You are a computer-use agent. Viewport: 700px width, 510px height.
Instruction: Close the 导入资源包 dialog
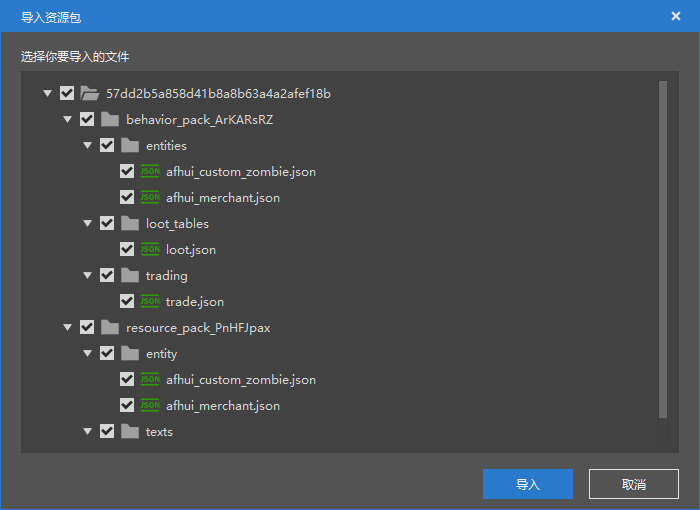click(x=676, y=16)
